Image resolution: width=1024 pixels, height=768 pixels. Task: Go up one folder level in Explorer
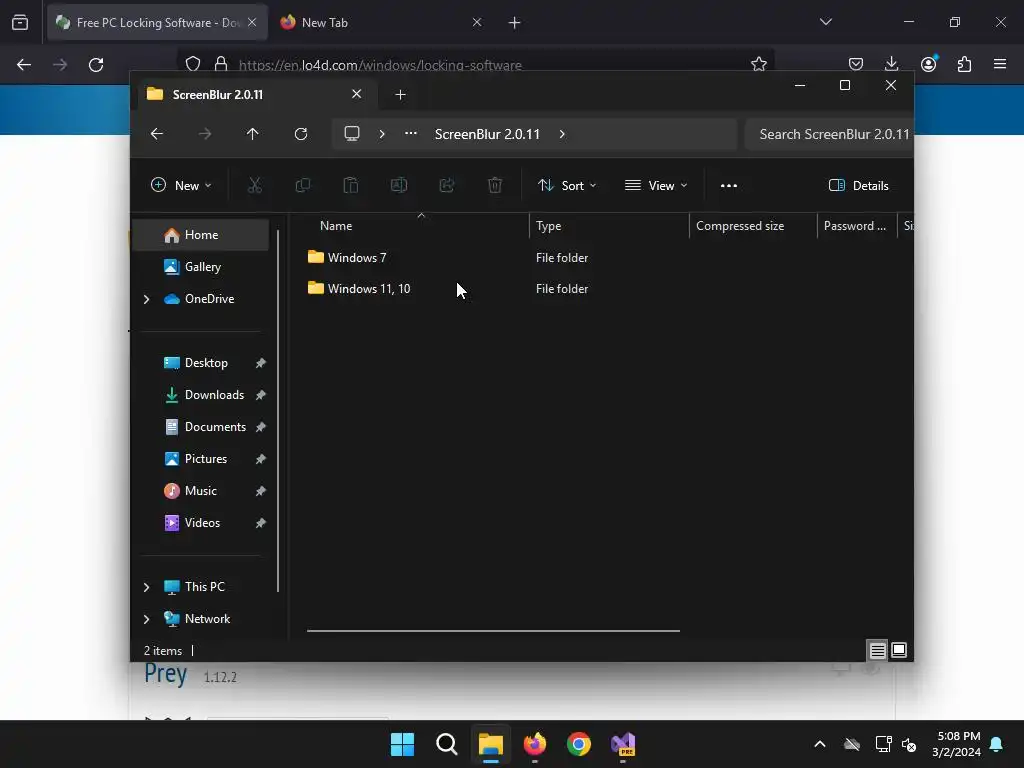click(253, 134)
